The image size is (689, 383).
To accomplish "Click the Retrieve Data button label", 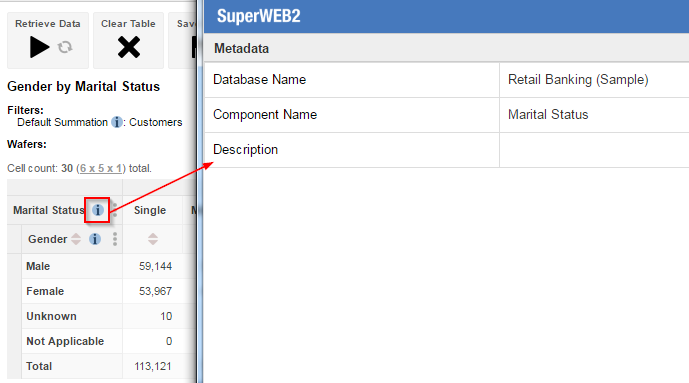I will [x=48, y=24].
